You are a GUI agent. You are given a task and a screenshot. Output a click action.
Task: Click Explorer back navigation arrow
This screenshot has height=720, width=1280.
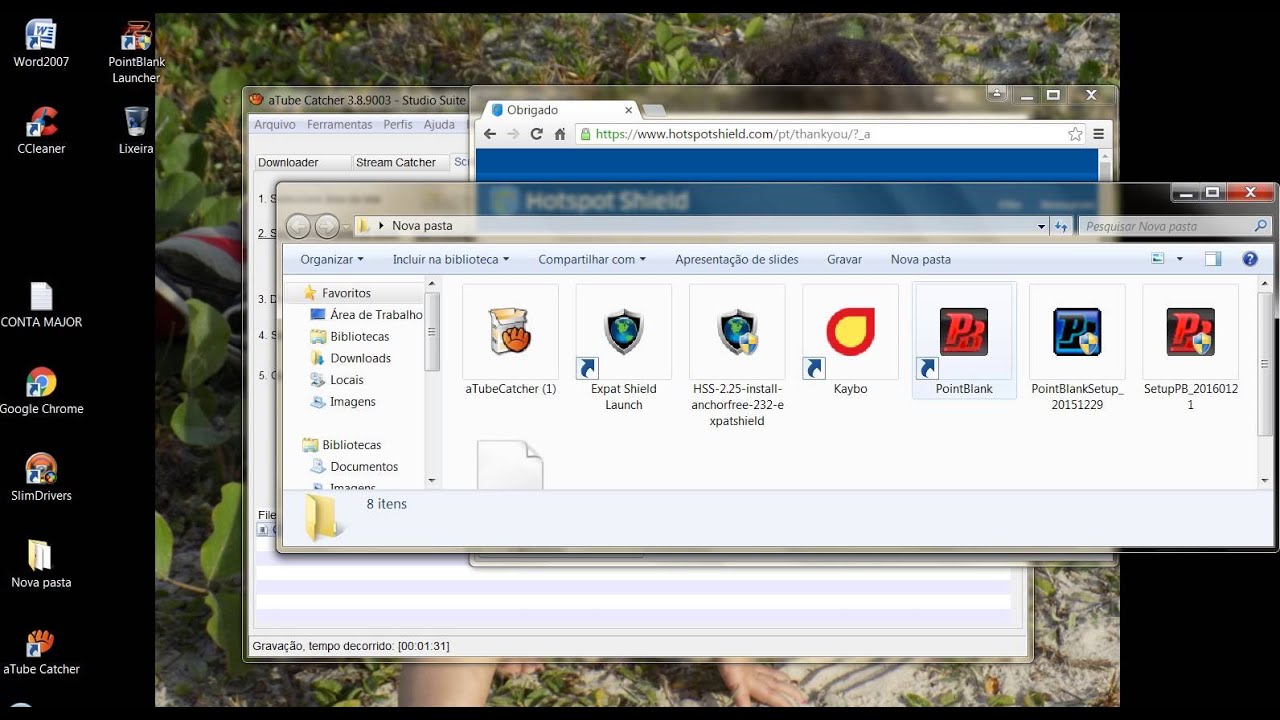(298, 226)
